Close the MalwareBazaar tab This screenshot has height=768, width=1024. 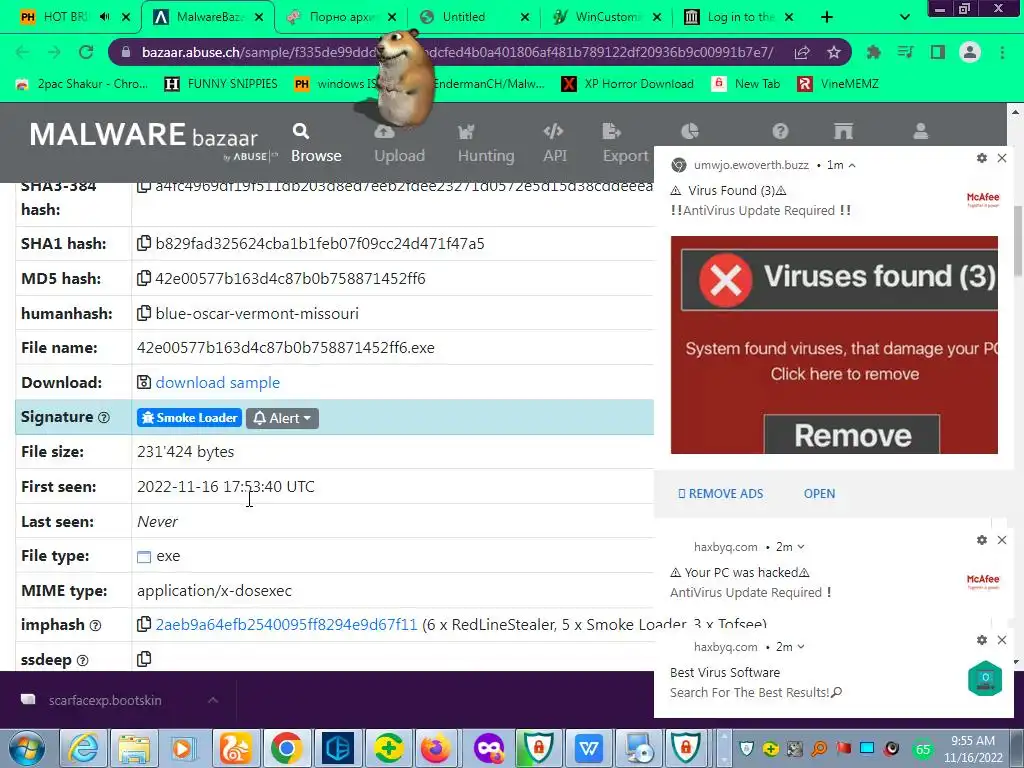[x=259, y=17]
